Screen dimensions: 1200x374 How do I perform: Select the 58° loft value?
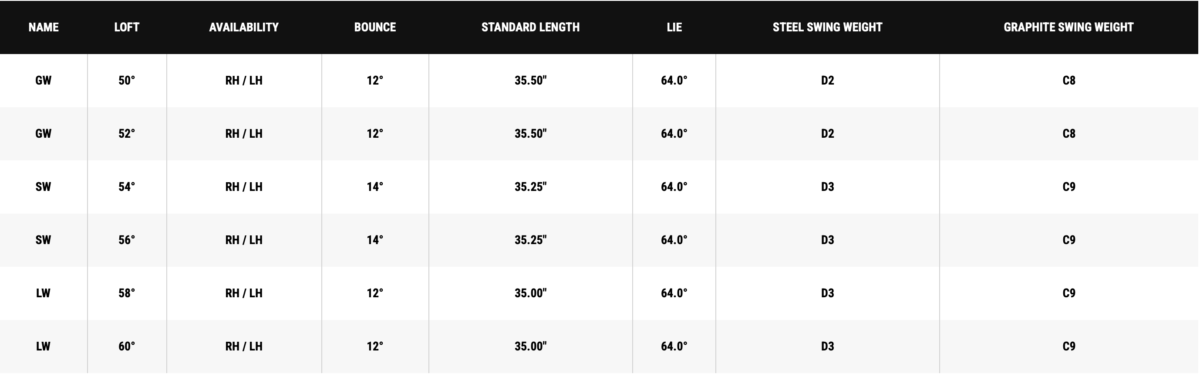point(127,293)
